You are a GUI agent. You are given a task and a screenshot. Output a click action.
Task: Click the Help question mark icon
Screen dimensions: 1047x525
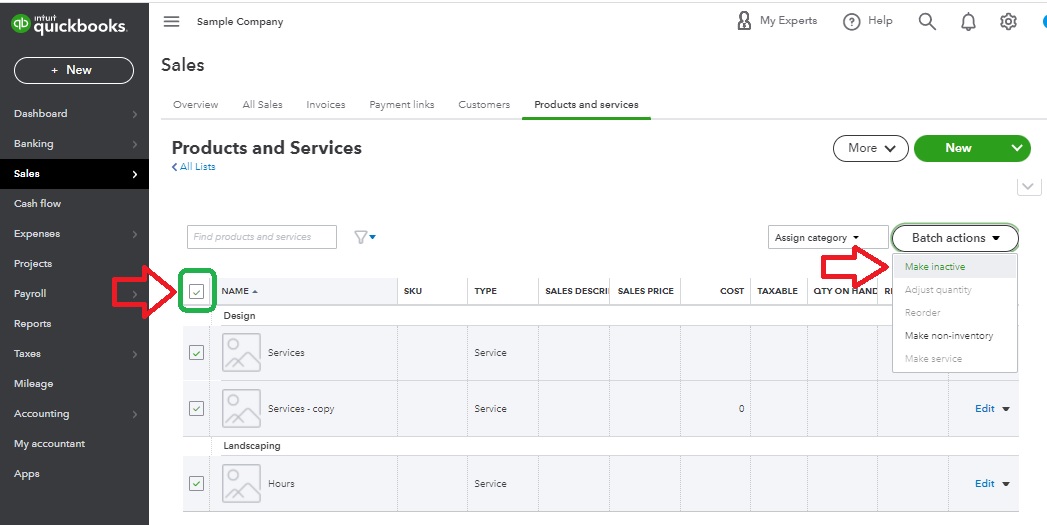pyautogui.click(x=852, y=22)
